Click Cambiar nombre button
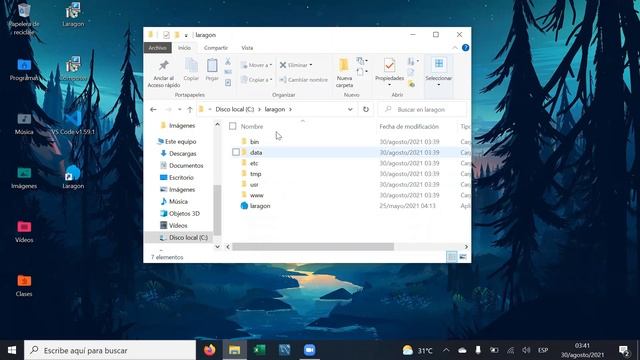Viewport: 640px width, 360px height. pos(304,80)
